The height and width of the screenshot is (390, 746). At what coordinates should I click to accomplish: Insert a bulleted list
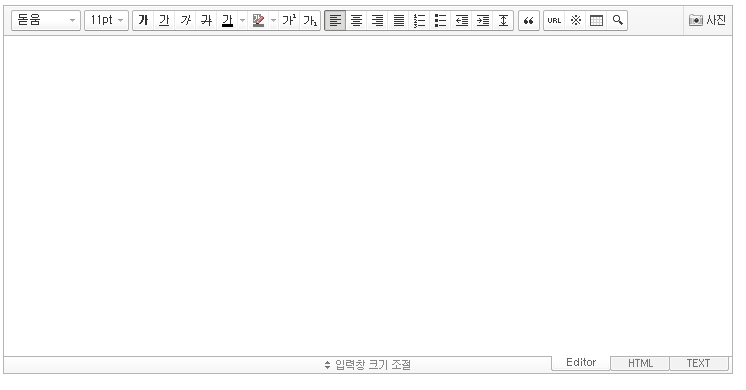pos(440,20)
